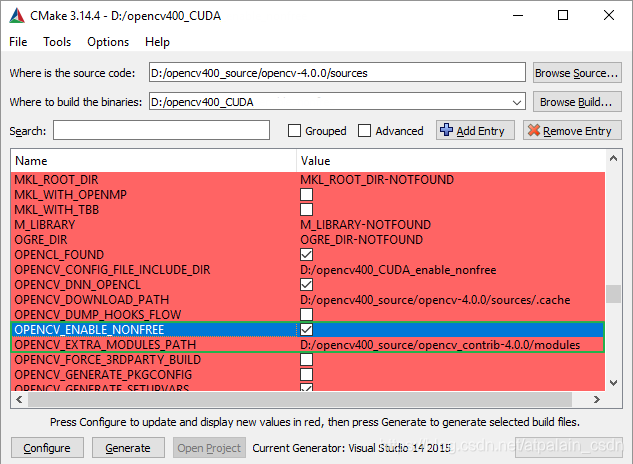Click the OGRE_DIR-NOTFOUND value
633x464 pixels.
pyautogui.click(x=361, y=240)
